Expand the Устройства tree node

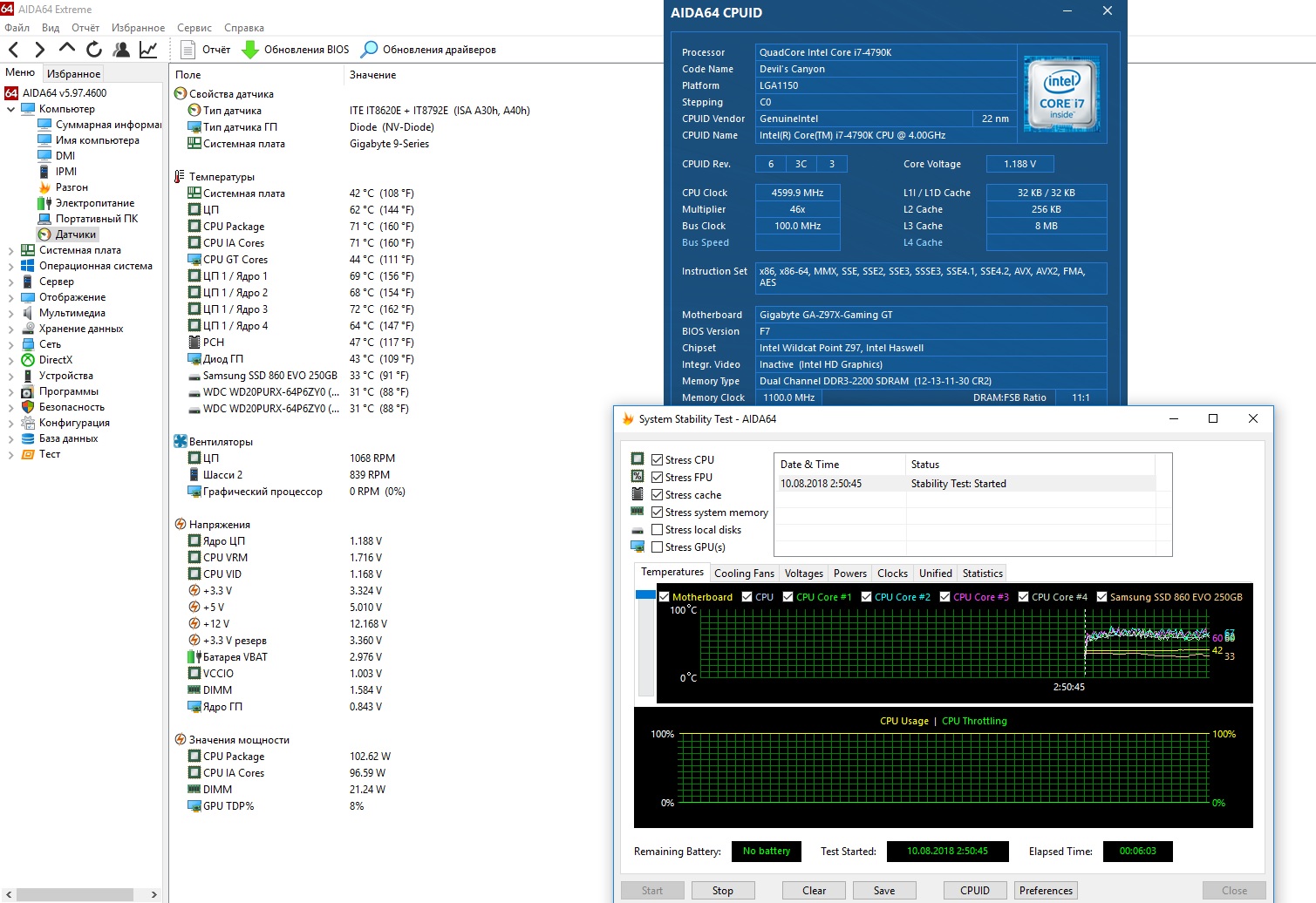tap(10, 376)
